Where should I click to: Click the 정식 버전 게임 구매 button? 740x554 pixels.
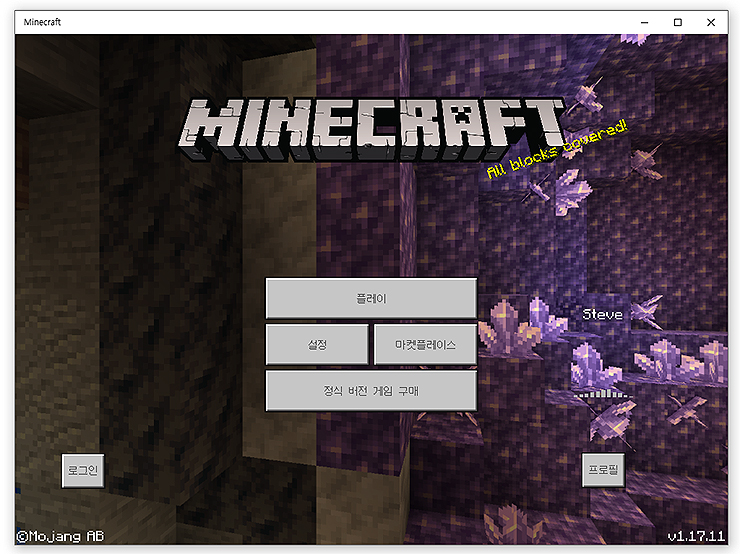tap(371, 391)
